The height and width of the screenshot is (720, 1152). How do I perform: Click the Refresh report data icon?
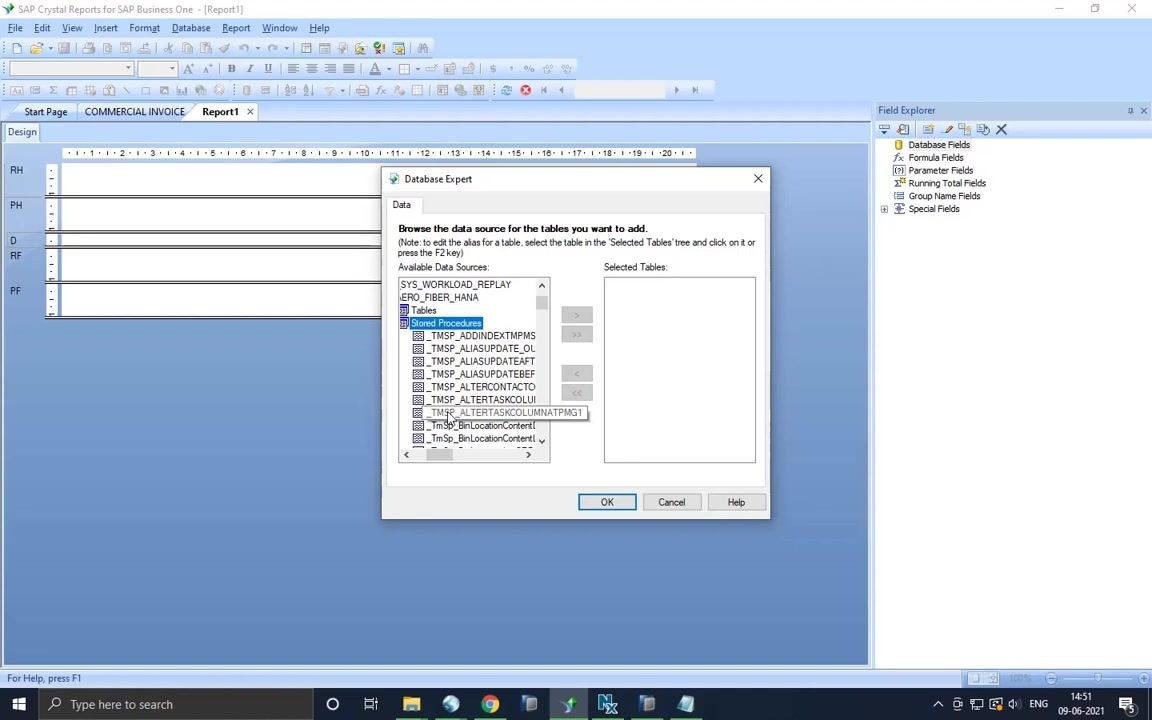tap(506, 90)
